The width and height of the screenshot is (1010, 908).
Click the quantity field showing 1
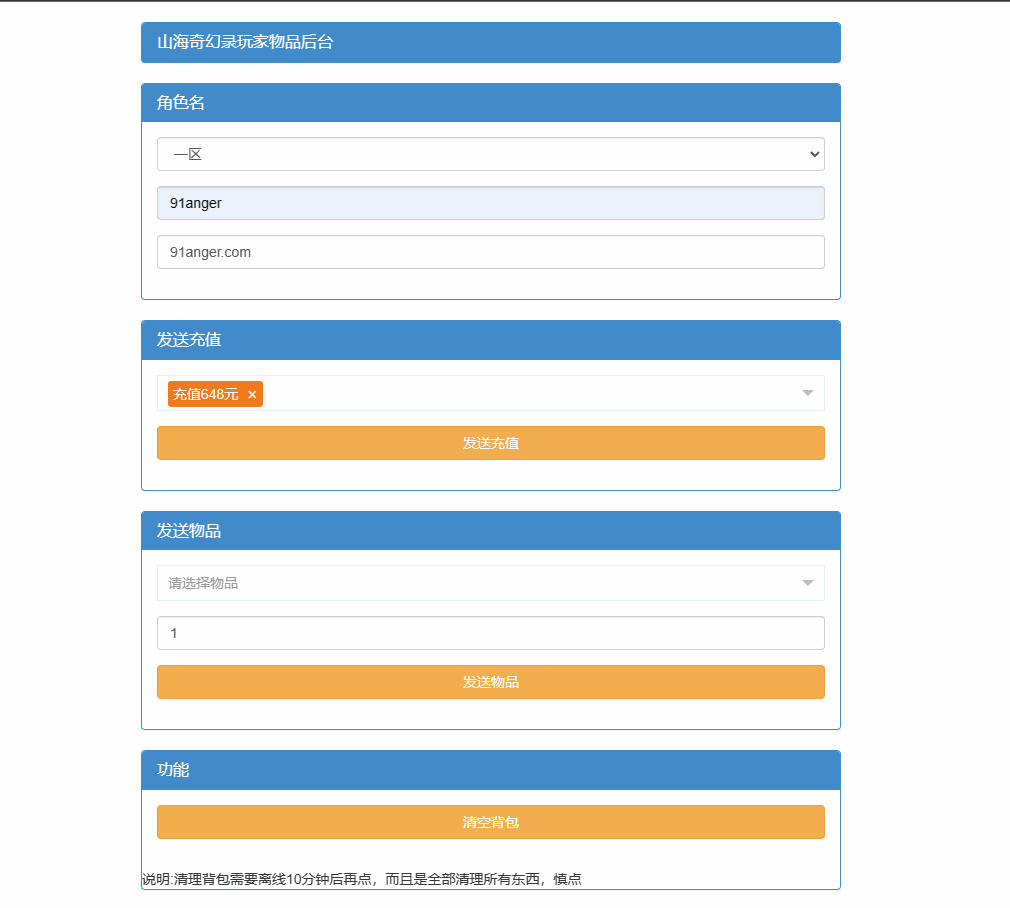pos(490,632)
